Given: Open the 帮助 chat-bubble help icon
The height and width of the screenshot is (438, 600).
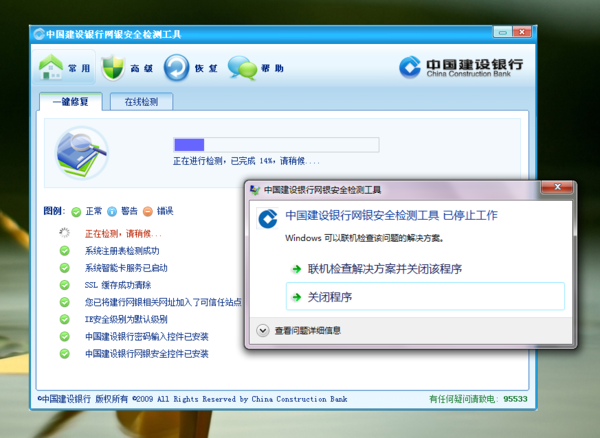Looking at the screenshot, I should click(x=242, y=68).
